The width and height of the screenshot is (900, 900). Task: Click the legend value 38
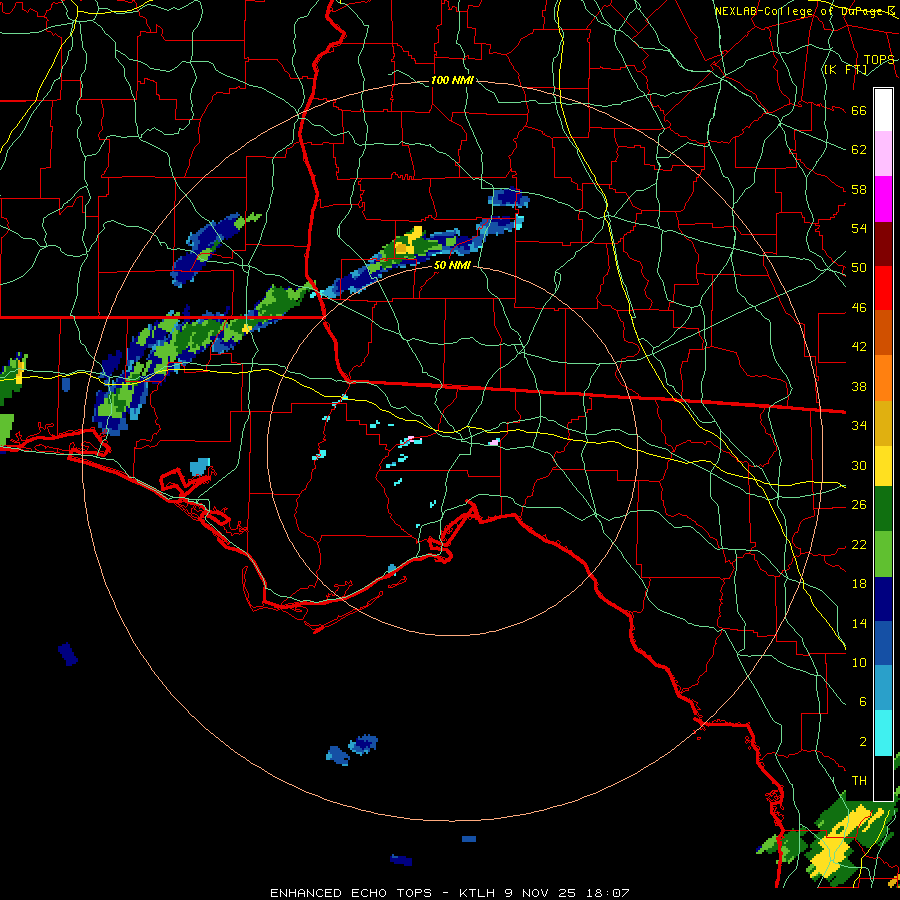pos(859,386)
